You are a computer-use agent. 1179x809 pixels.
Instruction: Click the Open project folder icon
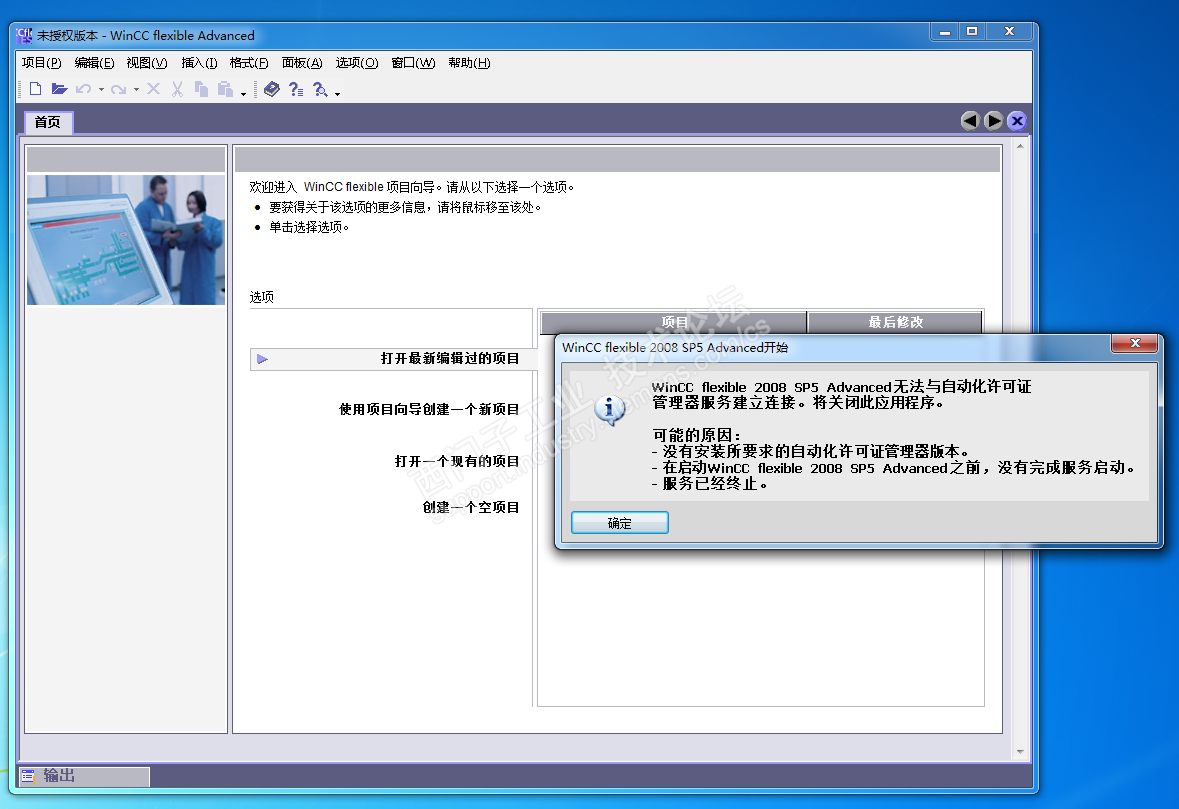[x=59, y=89]
